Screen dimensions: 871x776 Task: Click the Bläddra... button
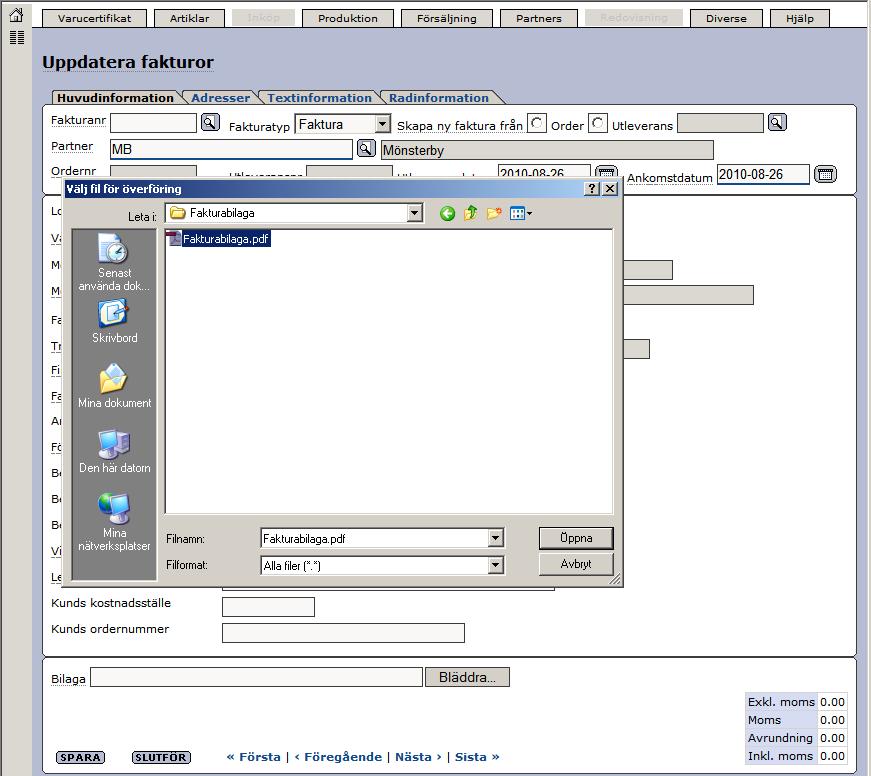click(x=467, y=678)
